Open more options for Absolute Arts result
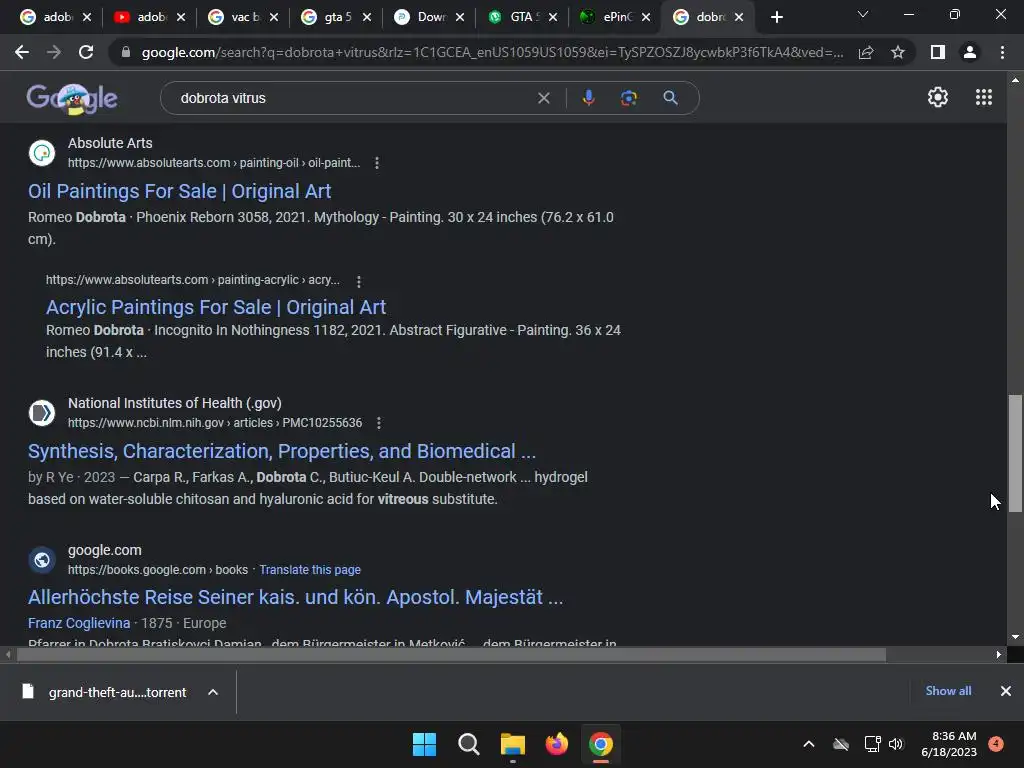Screen dimensions: 1024x768 pyautogui.click(x=377, y=163)
